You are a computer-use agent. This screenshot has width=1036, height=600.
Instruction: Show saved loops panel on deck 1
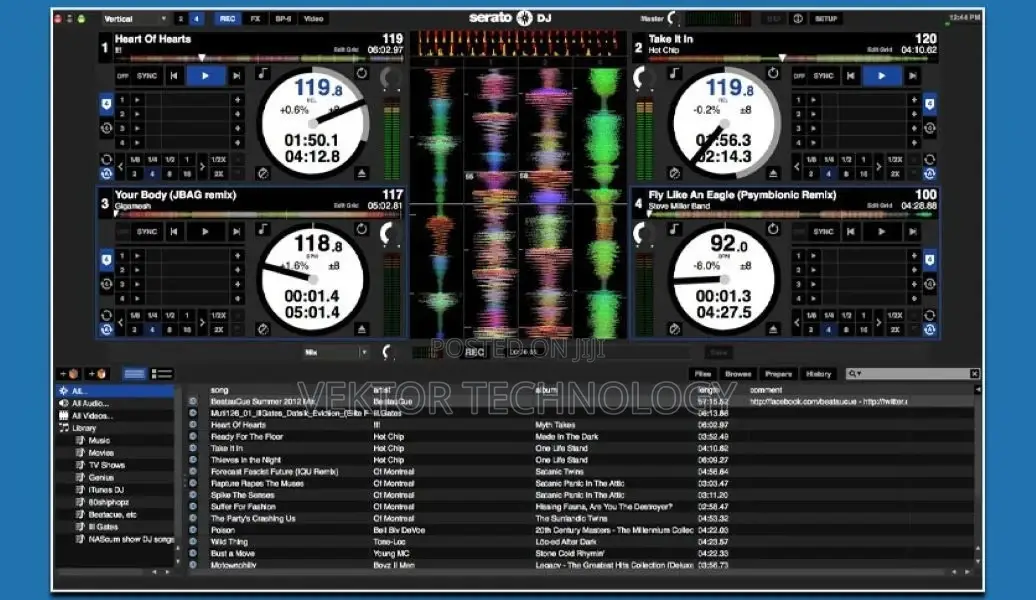106,128
